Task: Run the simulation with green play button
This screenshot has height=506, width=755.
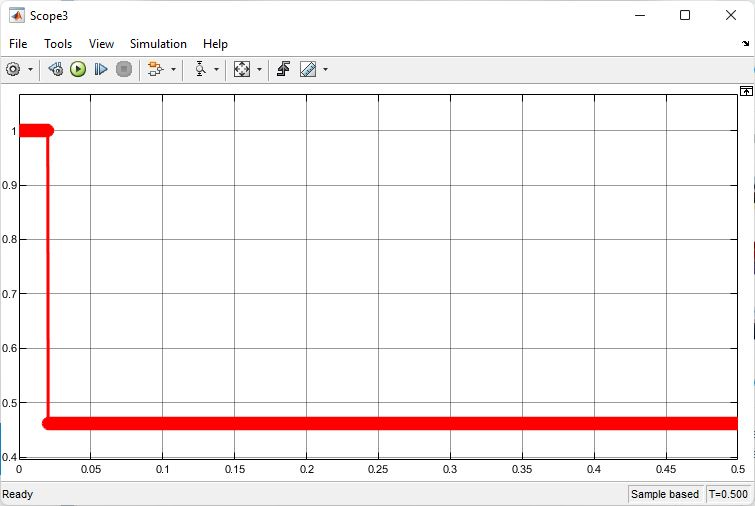Action: click(x=78, y=69)
